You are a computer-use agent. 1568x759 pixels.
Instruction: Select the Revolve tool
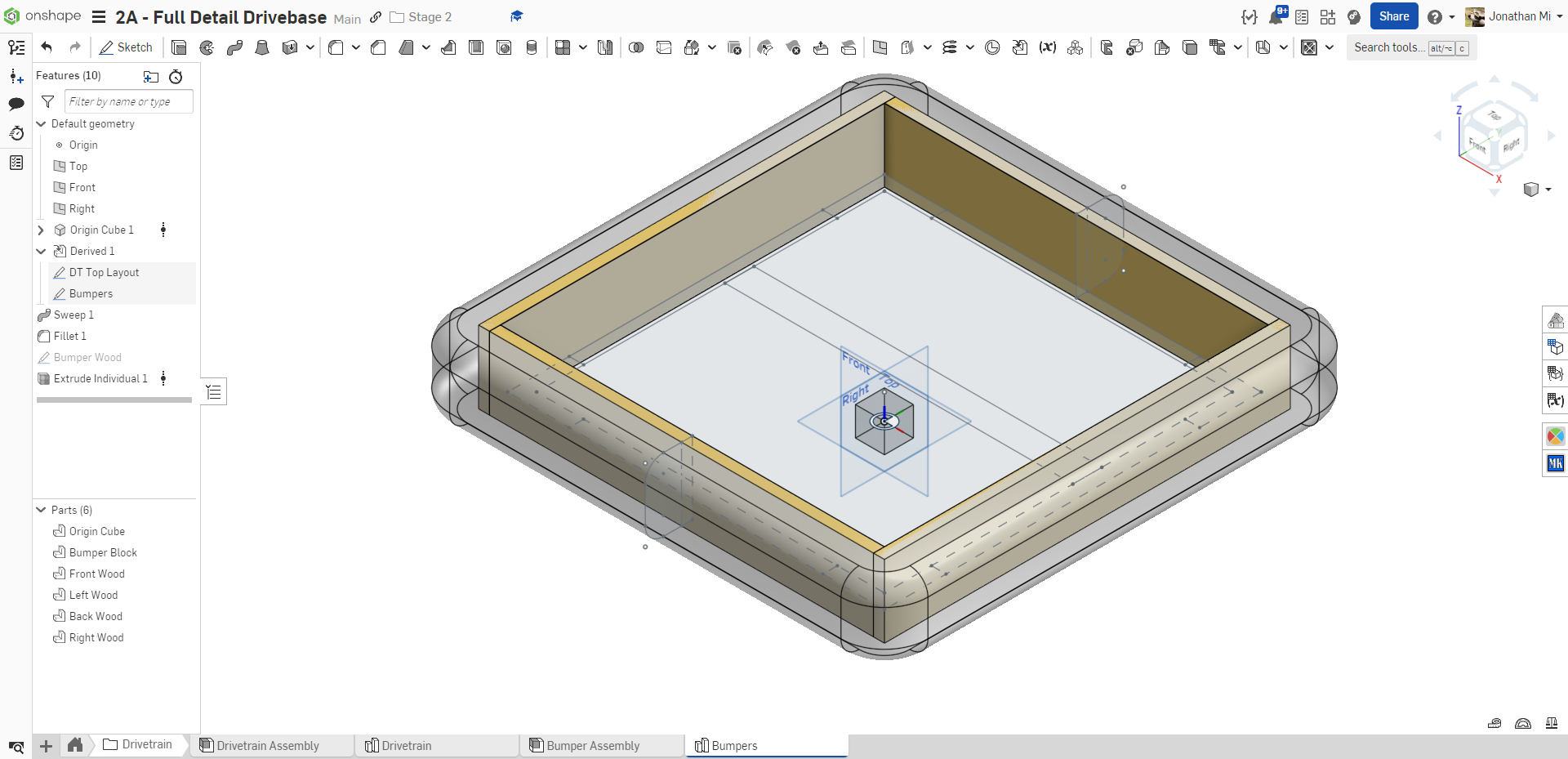click(207, 47)
